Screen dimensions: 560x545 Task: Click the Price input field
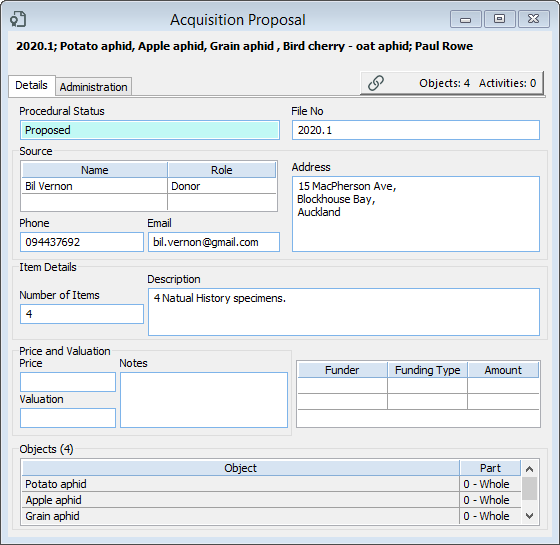[x=68, y=382]
